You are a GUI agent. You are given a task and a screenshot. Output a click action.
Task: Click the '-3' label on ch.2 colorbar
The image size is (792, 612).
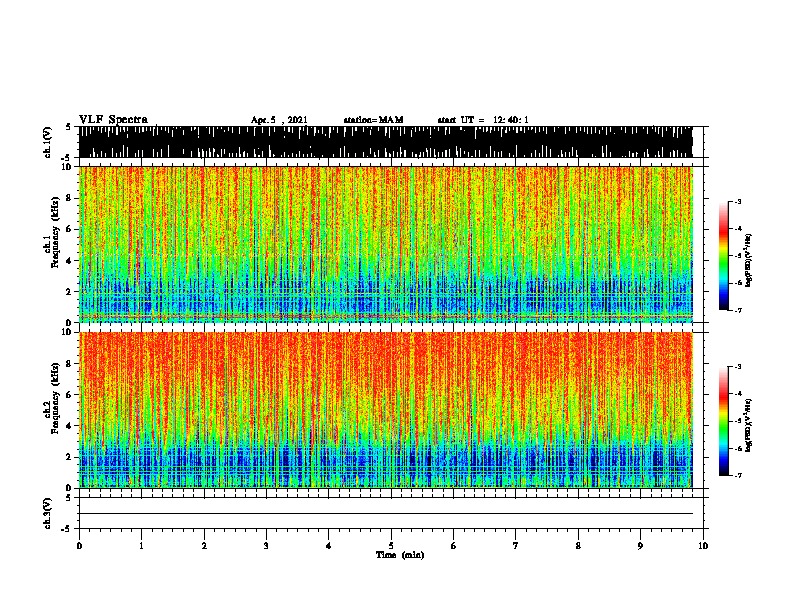point(738,367)
